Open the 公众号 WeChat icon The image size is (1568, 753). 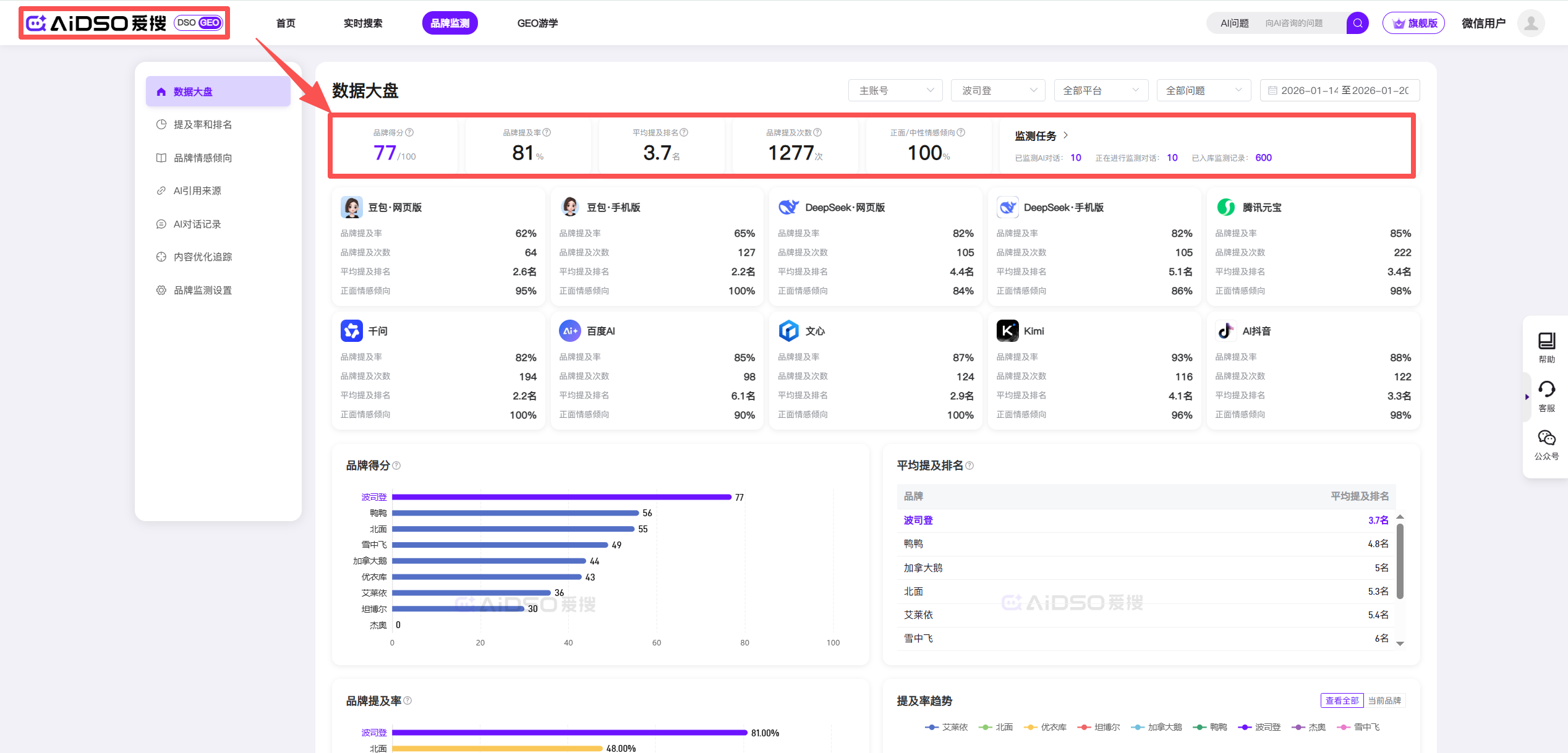coord(1546,438)
